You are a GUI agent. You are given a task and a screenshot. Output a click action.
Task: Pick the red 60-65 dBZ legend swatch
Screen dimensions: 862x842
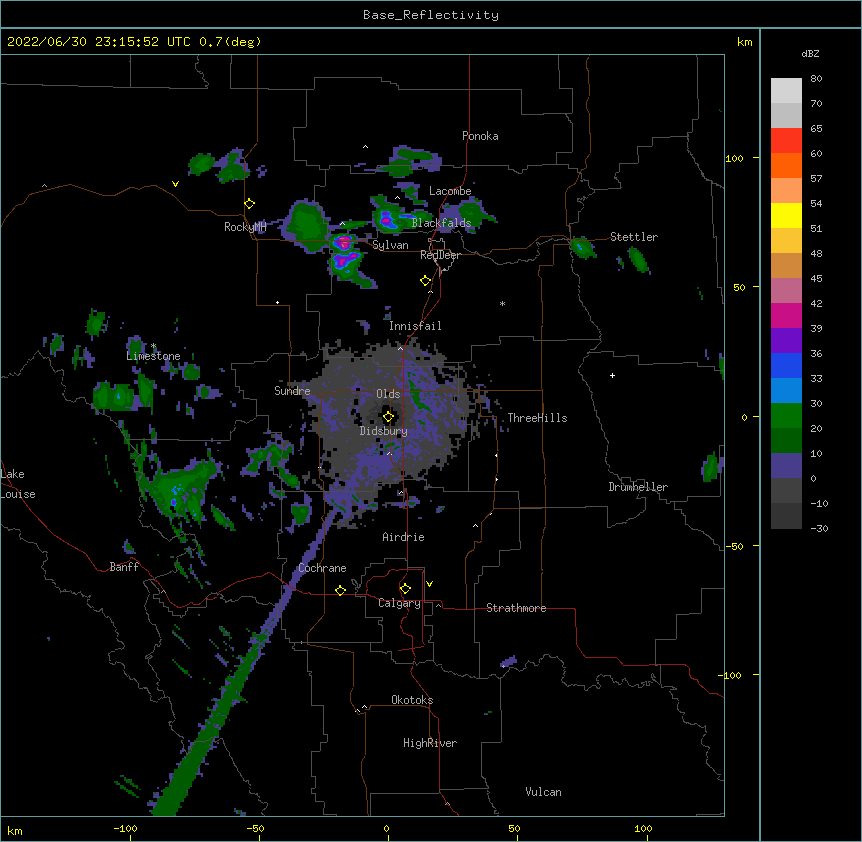pyautogui.click(x=786, y=141)
